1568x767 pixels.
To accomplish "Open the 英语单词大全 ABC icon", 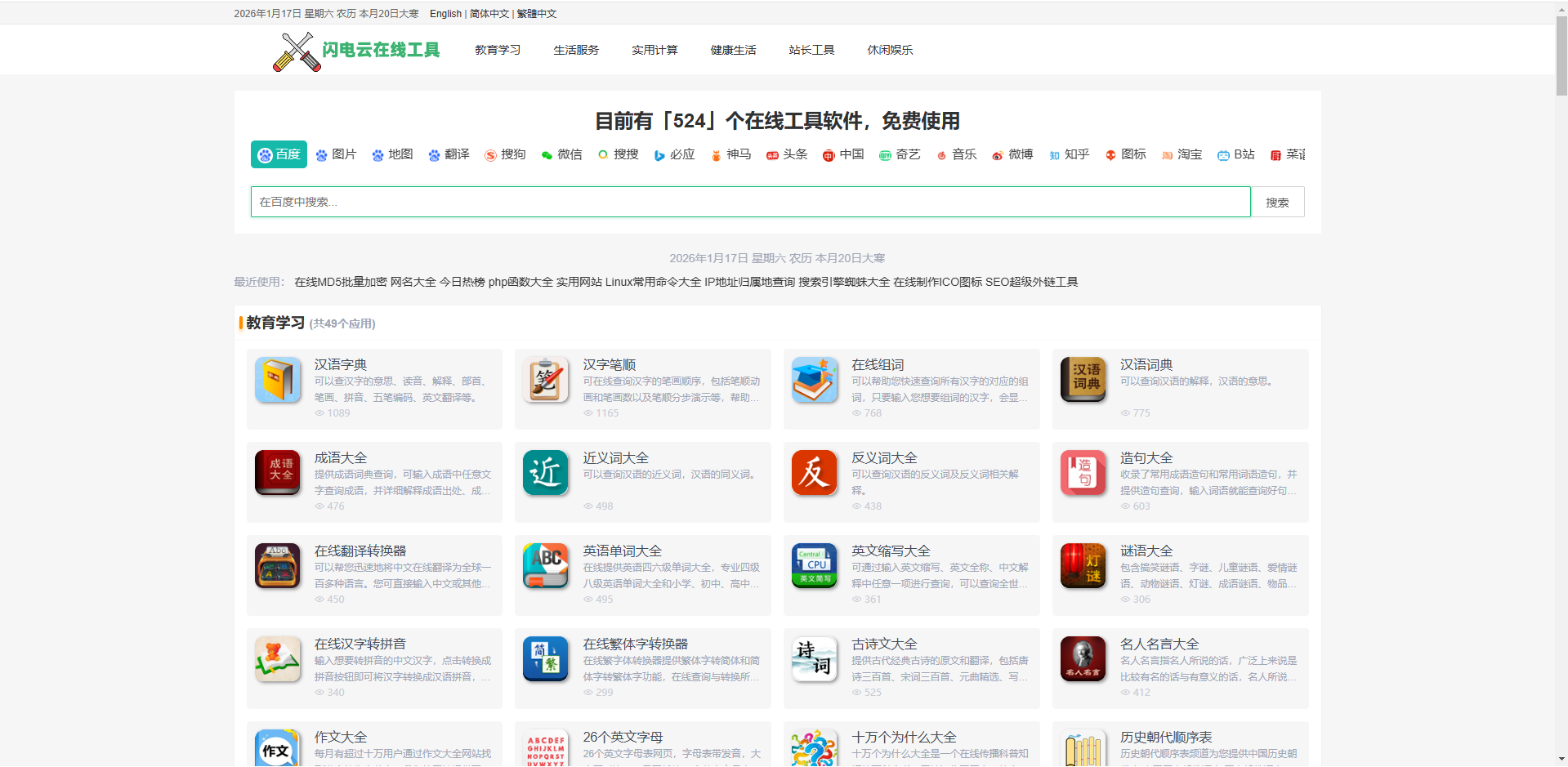I will 546,566.
